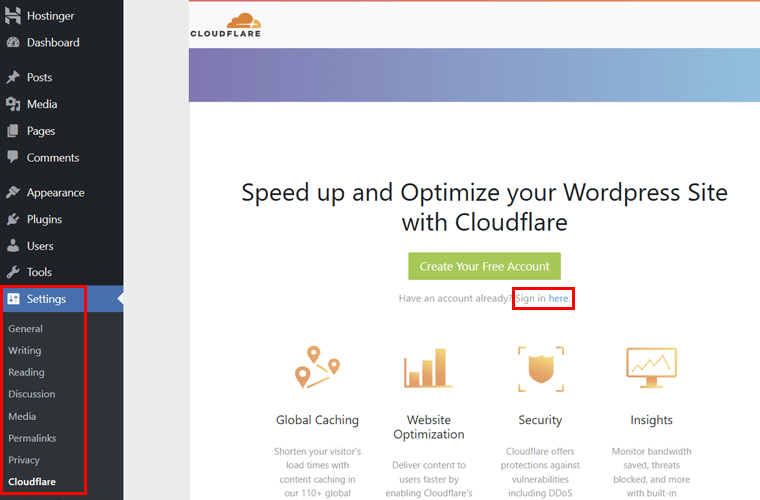Open Reading settings submenu
The height and width of the screenshot is (500, 760).
point(26,372)
